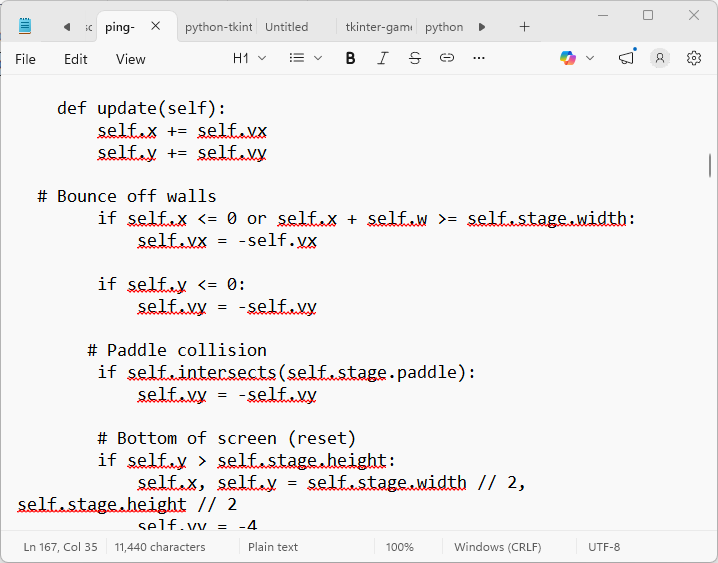Click 'self.vx = -self.vx' line
The width and height of the screenshot is (718, 563).
[x=227, y=240]
